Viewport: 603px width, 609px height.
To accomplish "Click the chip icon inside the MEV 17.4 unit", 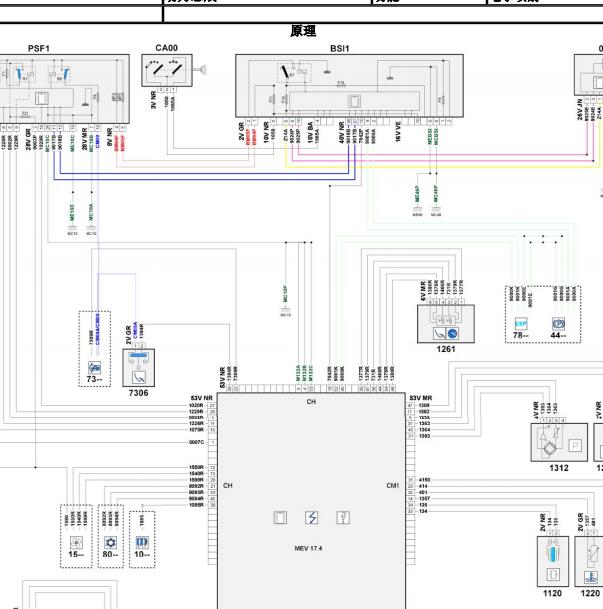I will click(280, 518).
